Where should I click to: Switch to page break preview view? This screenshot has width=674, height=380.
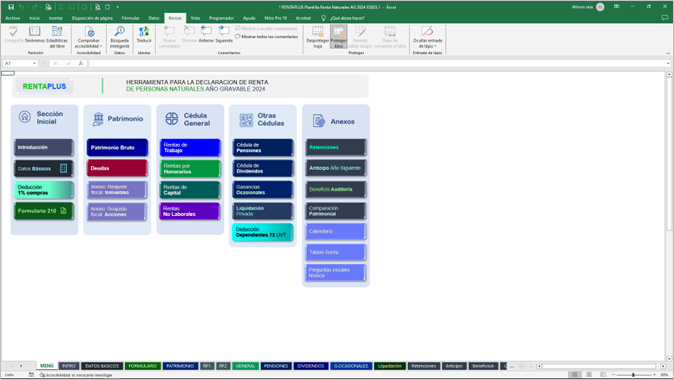coord(603,375)
